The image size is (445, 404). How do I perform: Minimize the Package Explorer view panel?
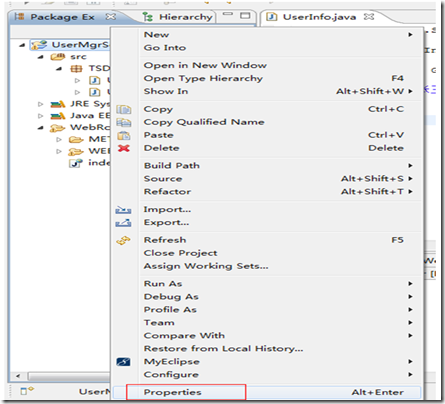(x=228, y=14)
